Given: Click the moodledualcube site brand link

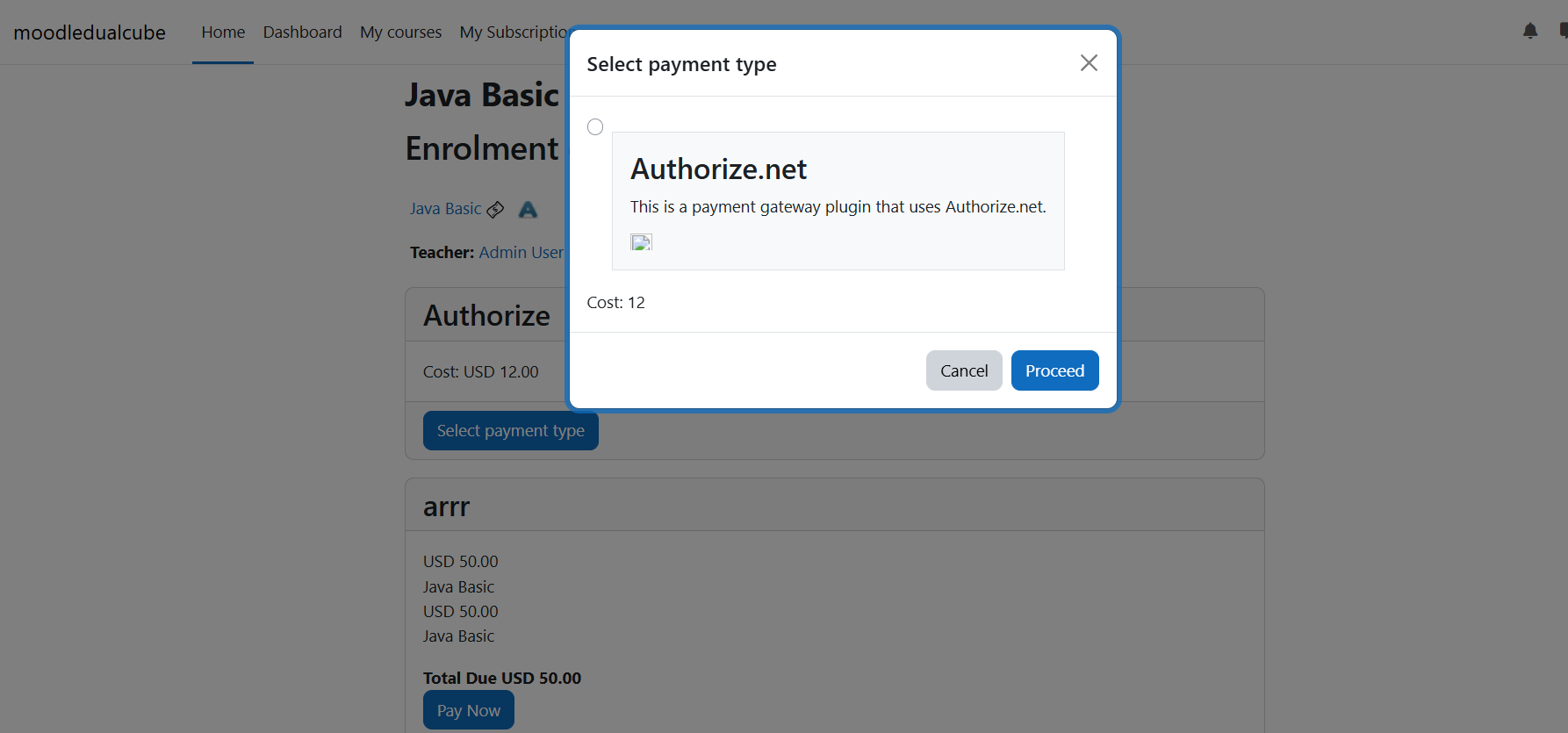Looking at the screenshot, I should (90, 32).
